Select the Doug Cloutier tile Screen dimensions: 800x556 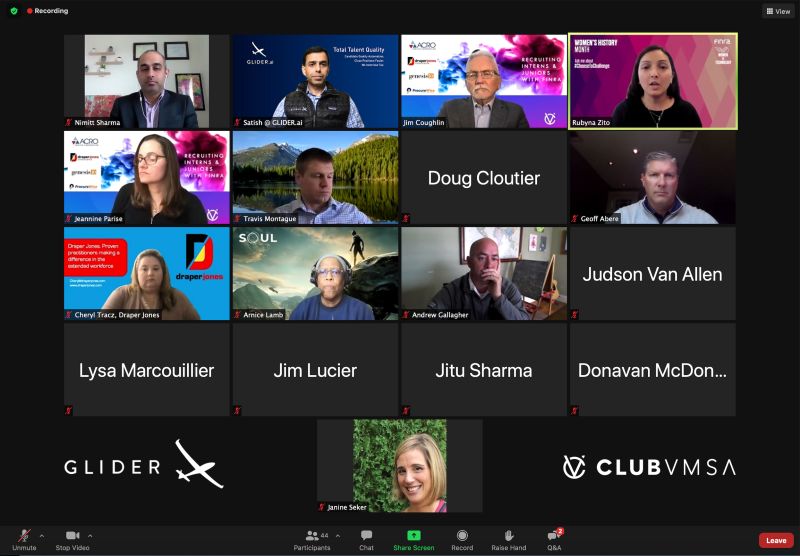[484, 178]
